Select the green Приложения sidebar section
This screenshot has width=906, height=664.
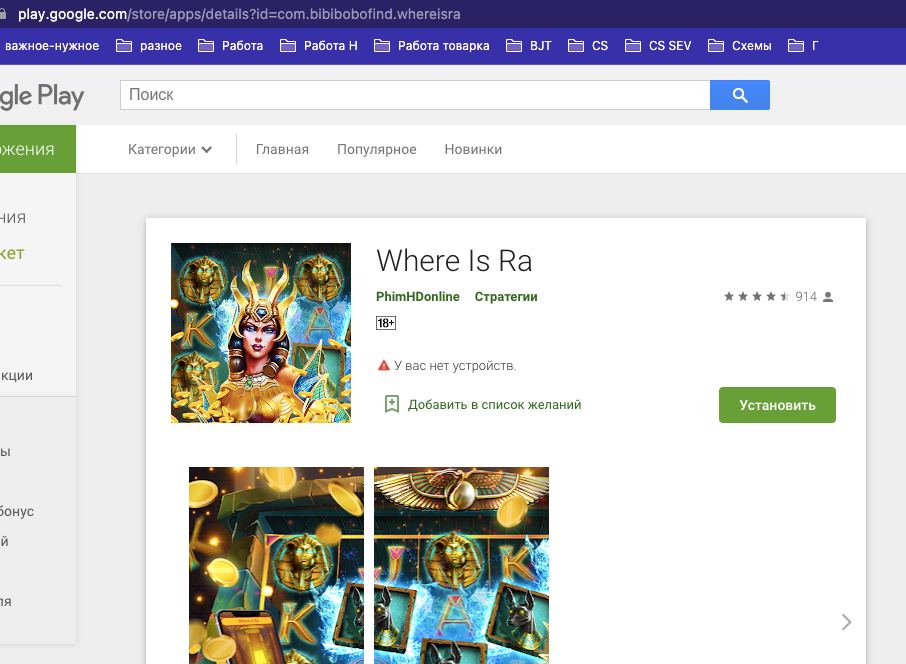(x=38, y=149)
